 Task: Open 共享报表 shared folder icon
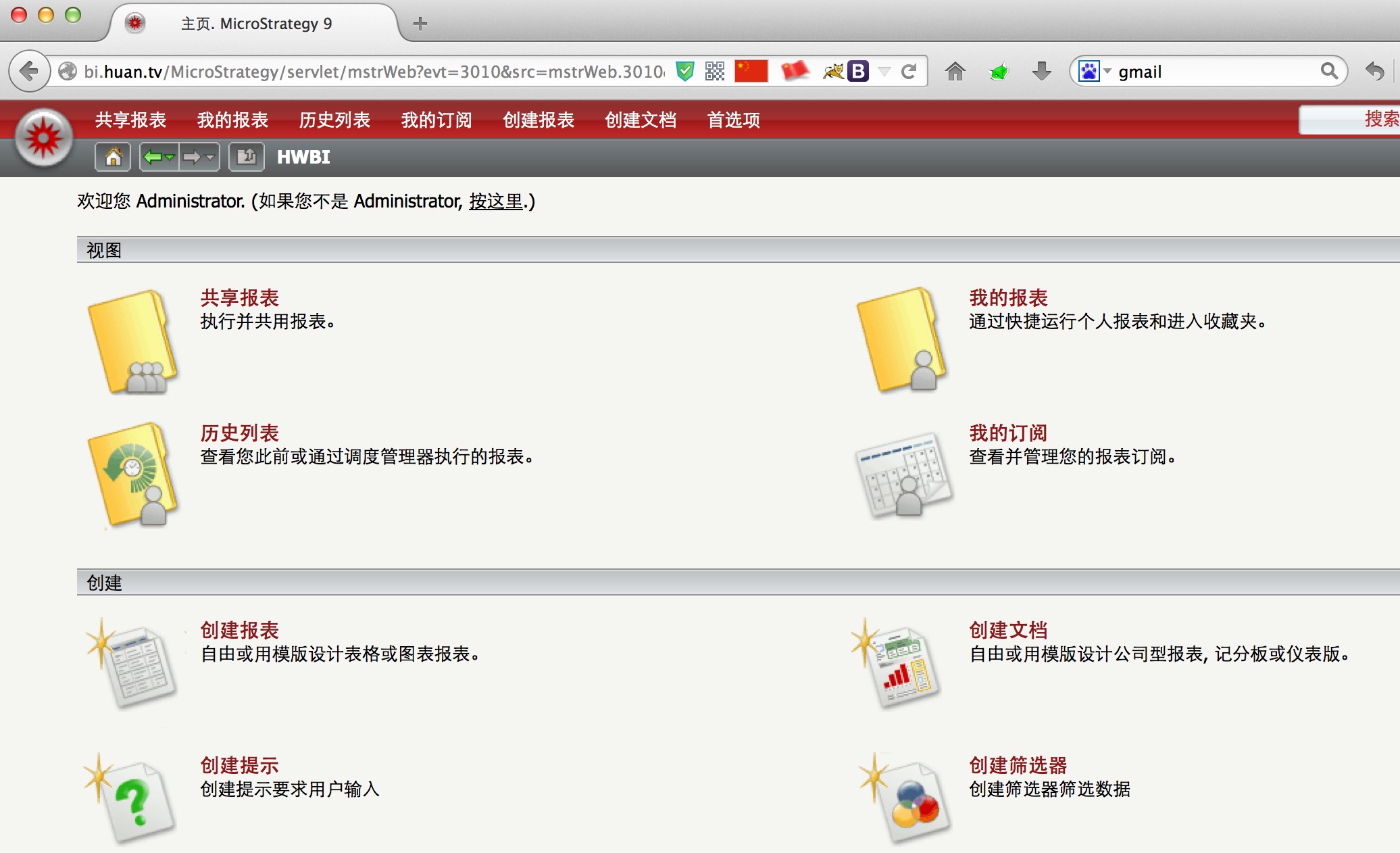coord(133,341)
